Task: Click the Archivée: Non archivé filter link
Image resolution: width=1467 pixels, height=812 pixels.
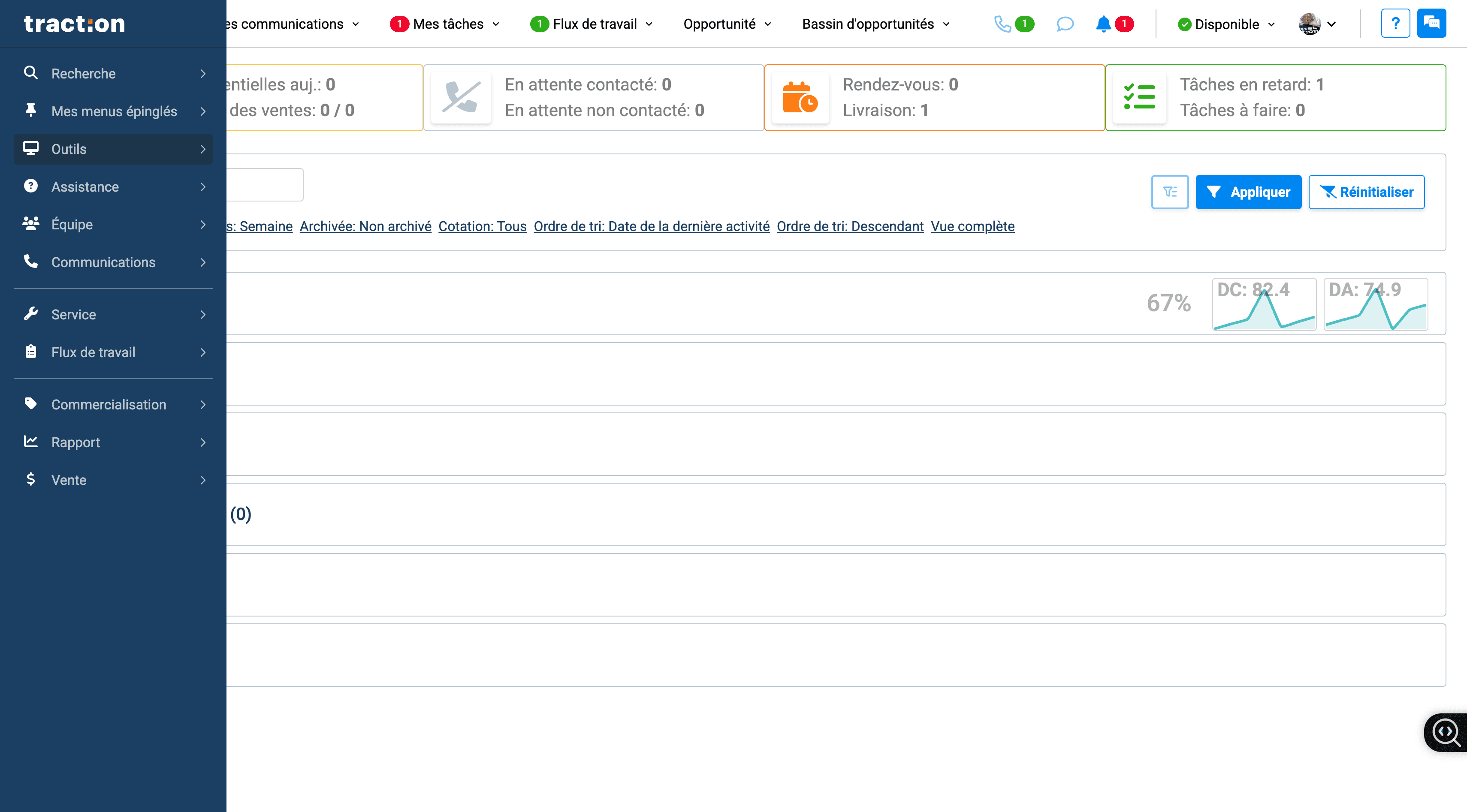Action: [x=365, y=226]
